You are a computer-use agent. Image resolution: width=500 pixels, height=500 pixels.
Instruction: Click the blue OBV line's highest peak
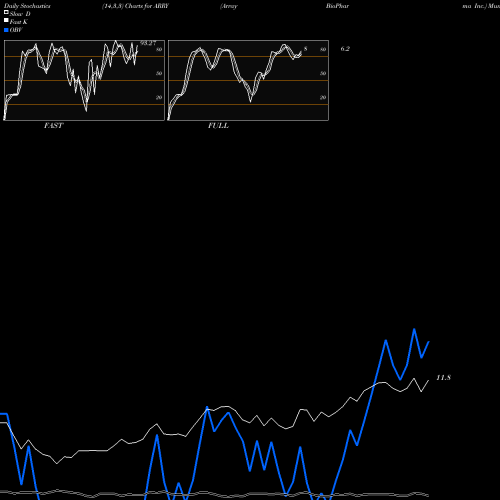[x=414, y=329]
